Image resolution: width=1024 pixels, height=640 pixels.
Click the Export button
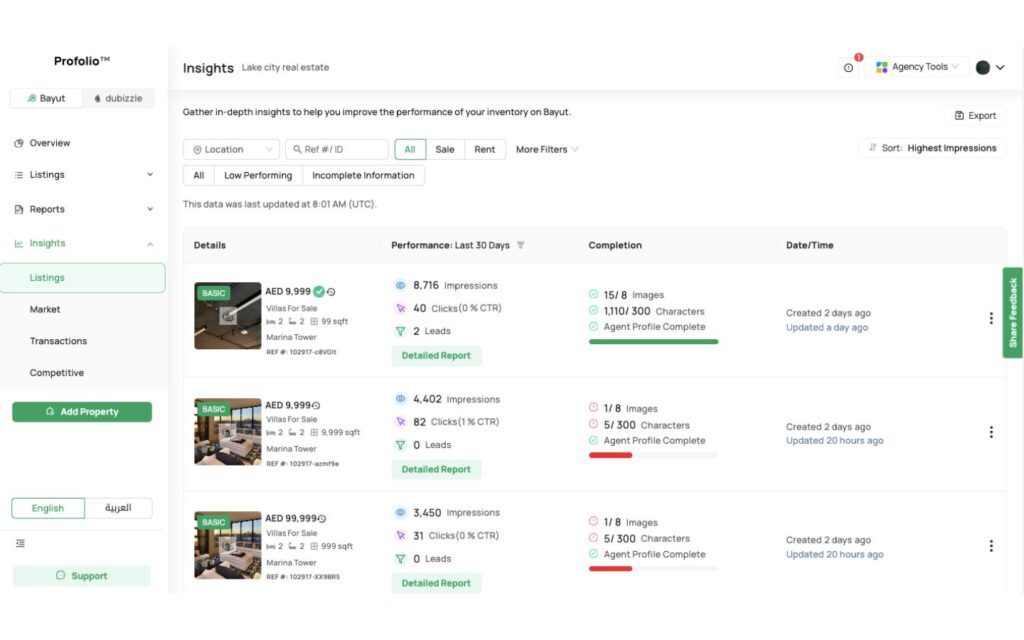[x=976, y=116]
